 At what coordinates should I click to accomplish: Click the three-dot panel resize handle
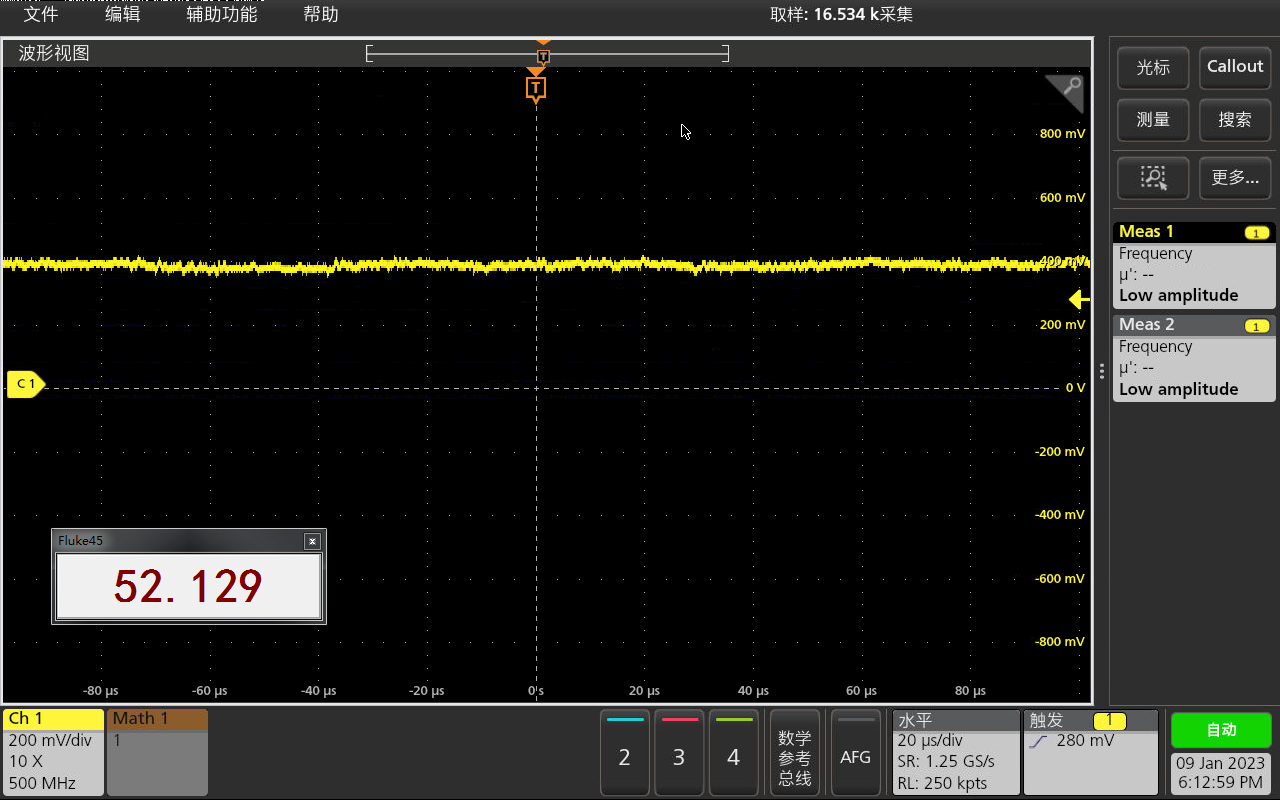click(1101, 371)
